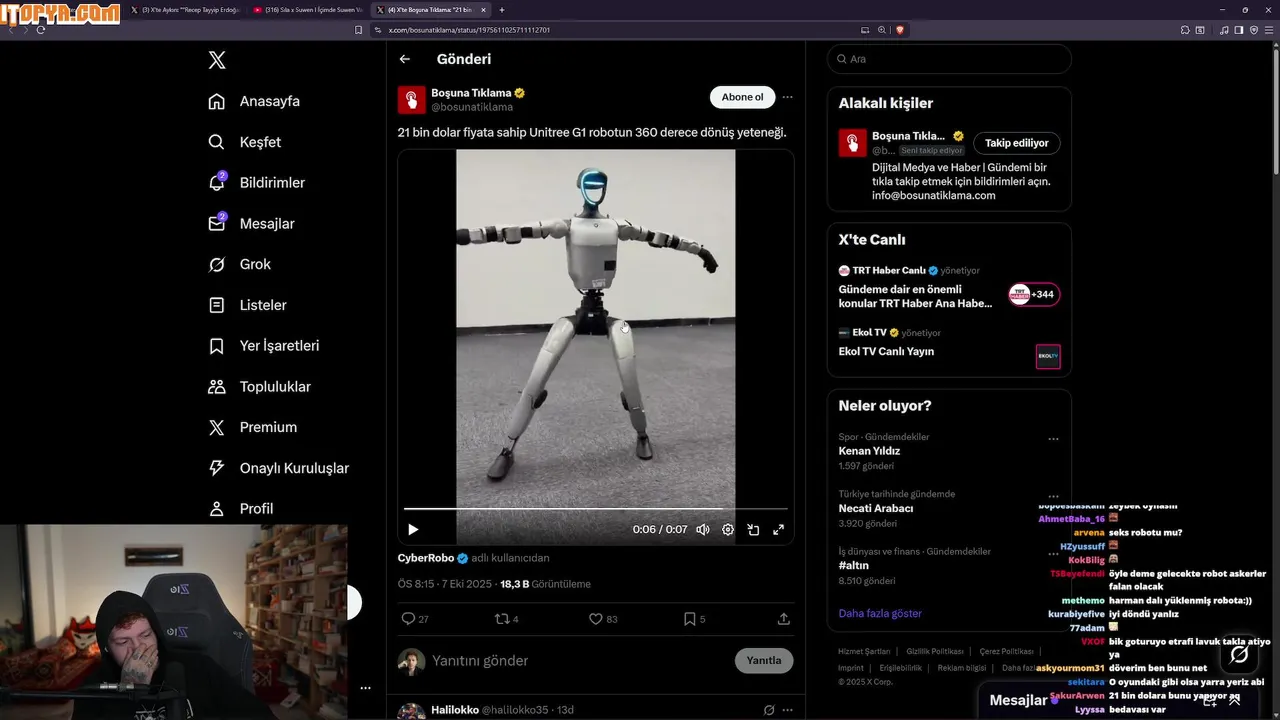
Task: Click the browser address bar URL
Action: pyautogui.click(x=469, y=30)
